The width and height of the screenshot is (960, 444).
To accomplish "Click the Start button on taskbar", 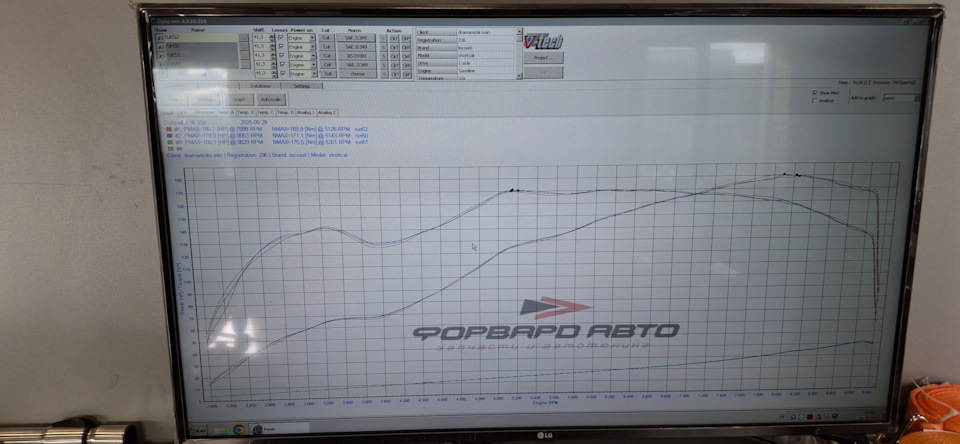I will 198,429.
